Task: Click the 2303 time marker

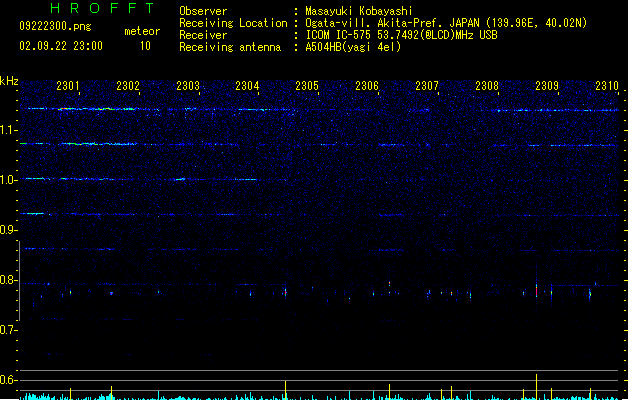Action: pyautogui.click(x=188, y=86)
